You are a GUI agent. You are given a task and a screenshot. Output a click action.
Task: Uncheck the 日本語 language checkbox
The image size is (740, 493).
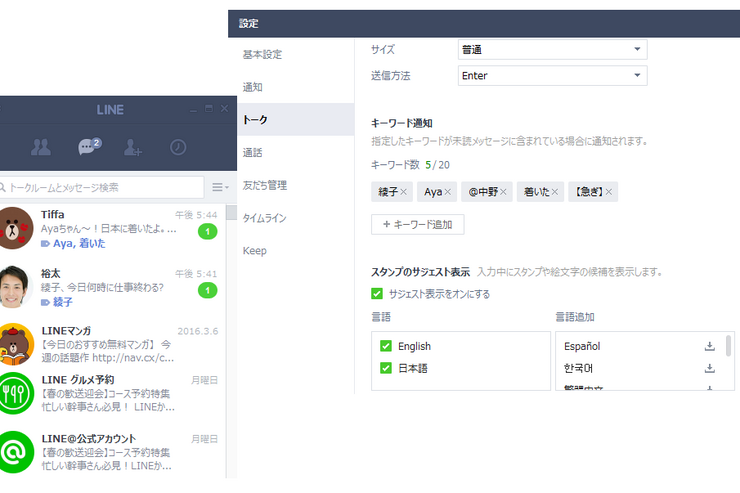pos(386,368)
